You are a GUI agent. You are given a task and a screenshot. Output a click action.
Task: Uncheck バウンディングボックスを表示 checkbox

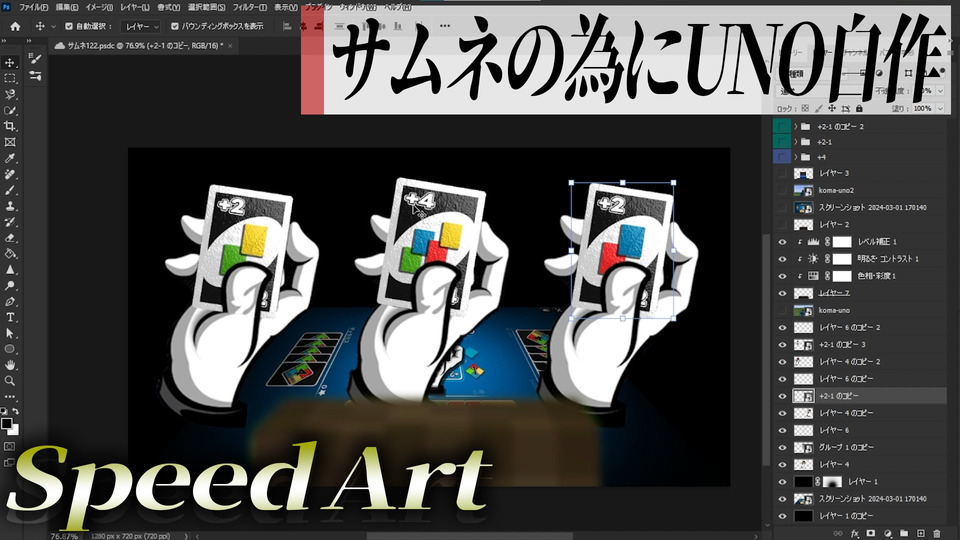tap(174, 26)
